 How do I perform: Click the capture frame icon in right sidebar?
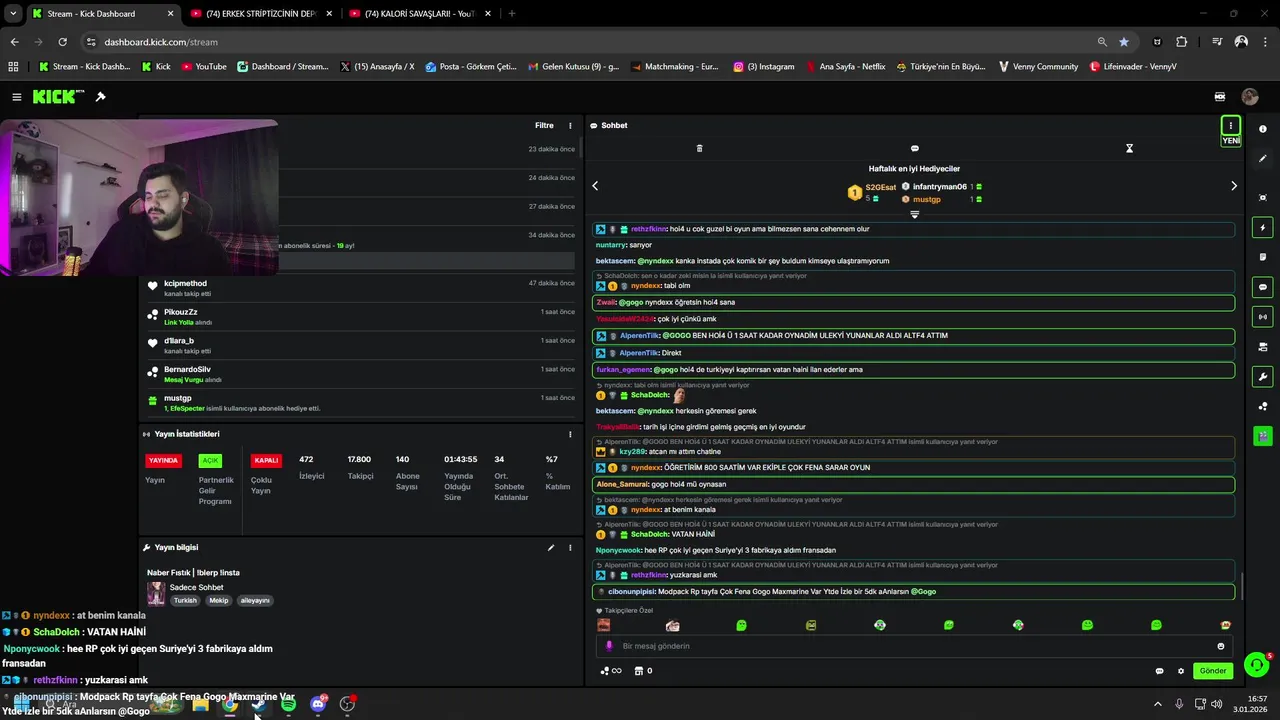coord(1263,198)
